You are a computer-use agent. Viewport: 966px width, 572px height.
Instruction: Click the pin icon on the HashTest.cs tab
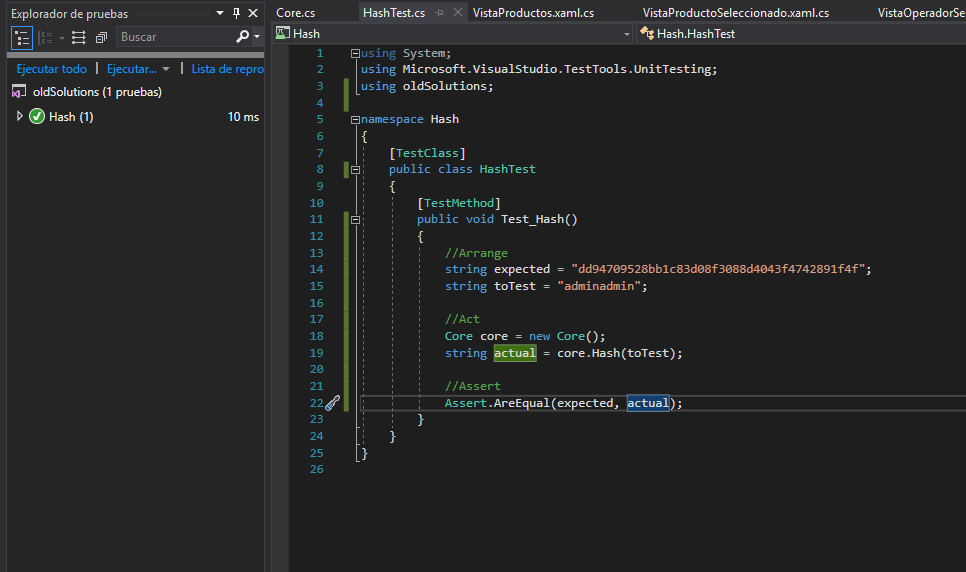pyautogui.click(x=440, y=13)
